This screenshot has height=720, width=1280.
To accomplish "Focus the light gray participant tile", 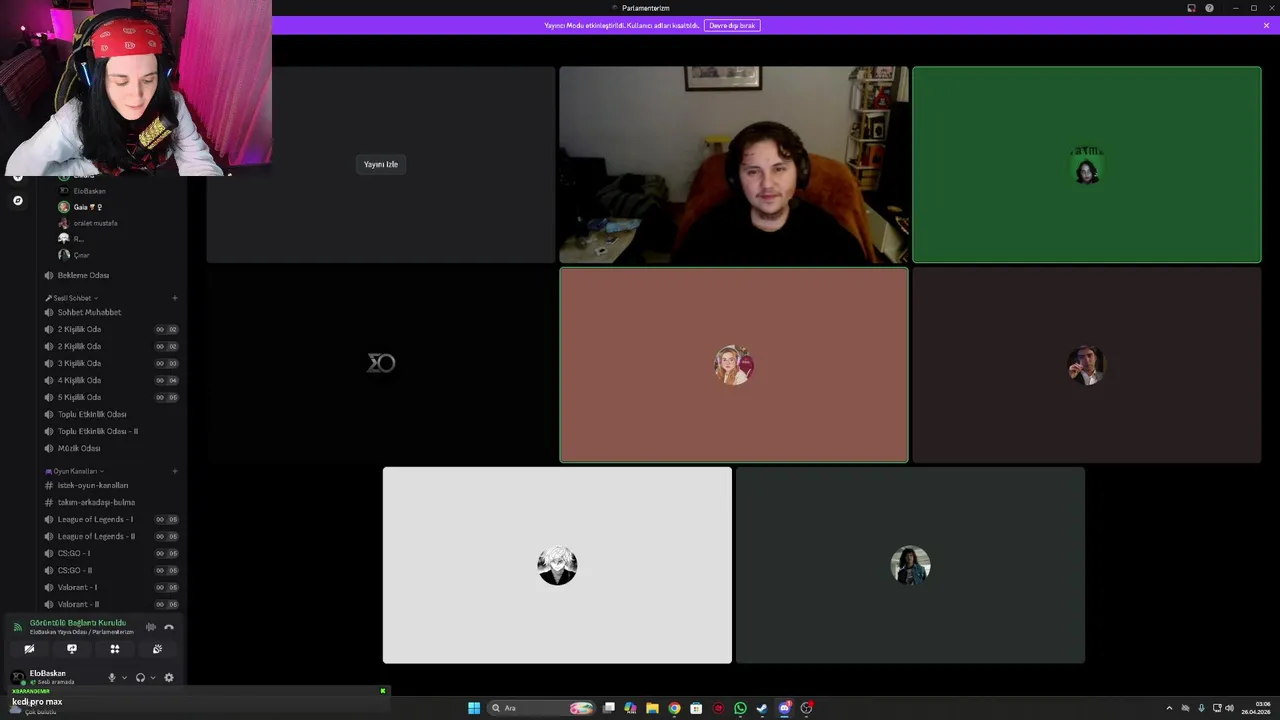I will point(557,565).
